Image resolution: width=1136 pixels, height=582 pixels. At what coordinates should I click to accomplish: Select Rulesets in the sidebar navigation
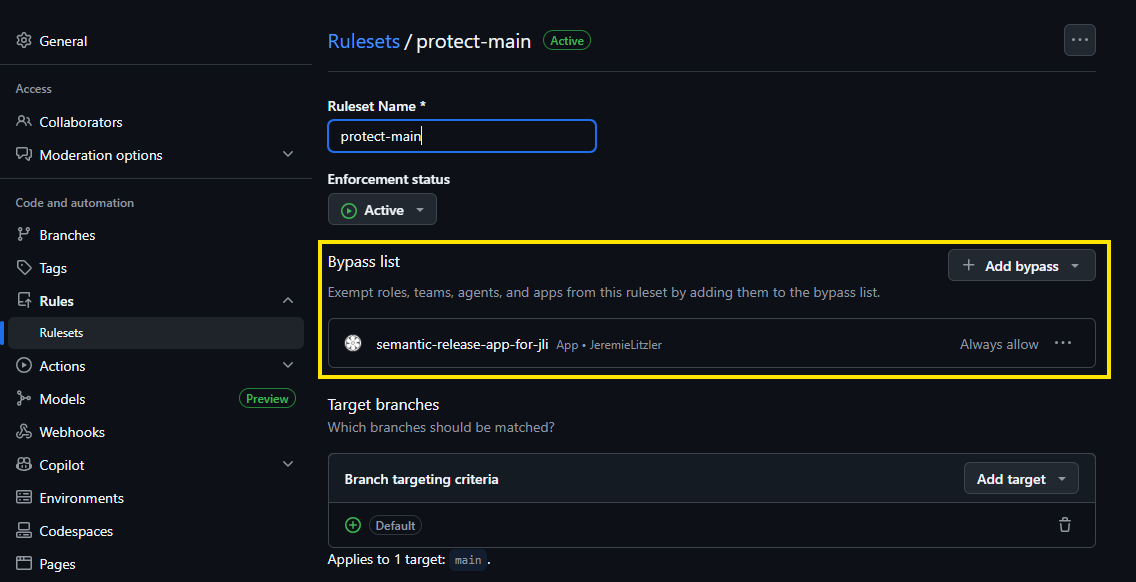click(x=62, y=332)
